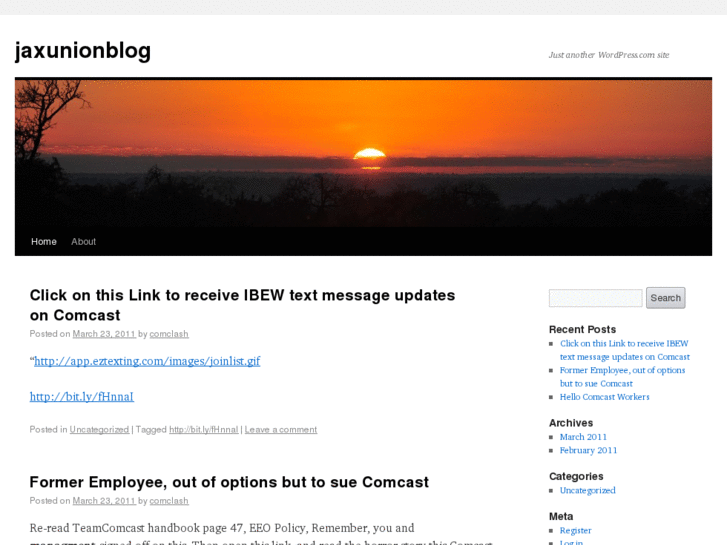This screenshot has width=727, height=545.
Task: Open Former Employee post title heading
Action: point(229,482)
